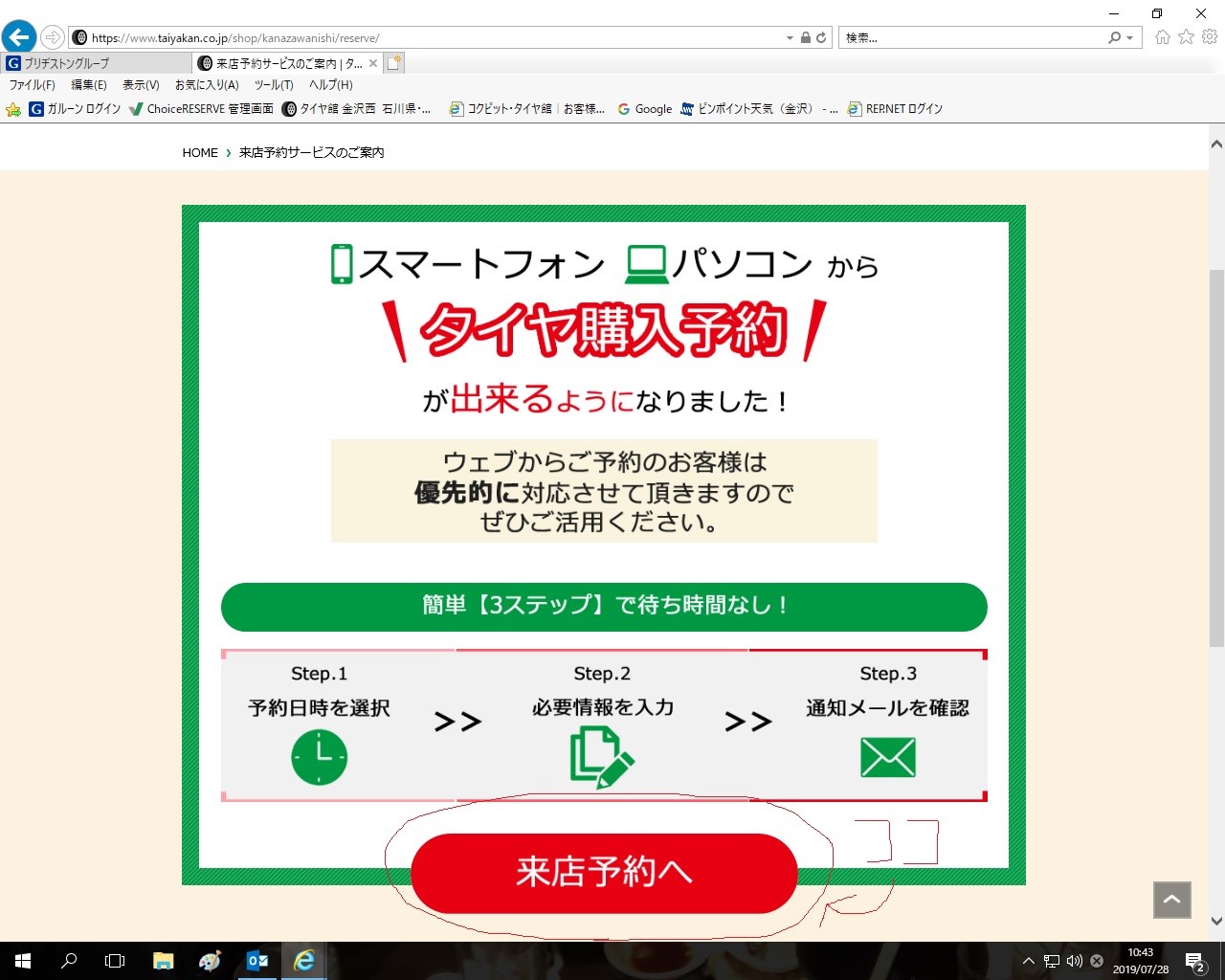Click the browser back arrow button
Image resolution: width=1225 pixels, height=980 pixels.
point(19,37)
